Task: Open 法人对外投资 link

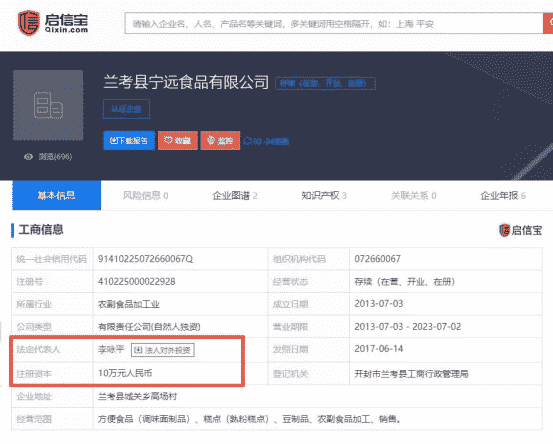Action: pyautogui.click(x=163, y=350)
